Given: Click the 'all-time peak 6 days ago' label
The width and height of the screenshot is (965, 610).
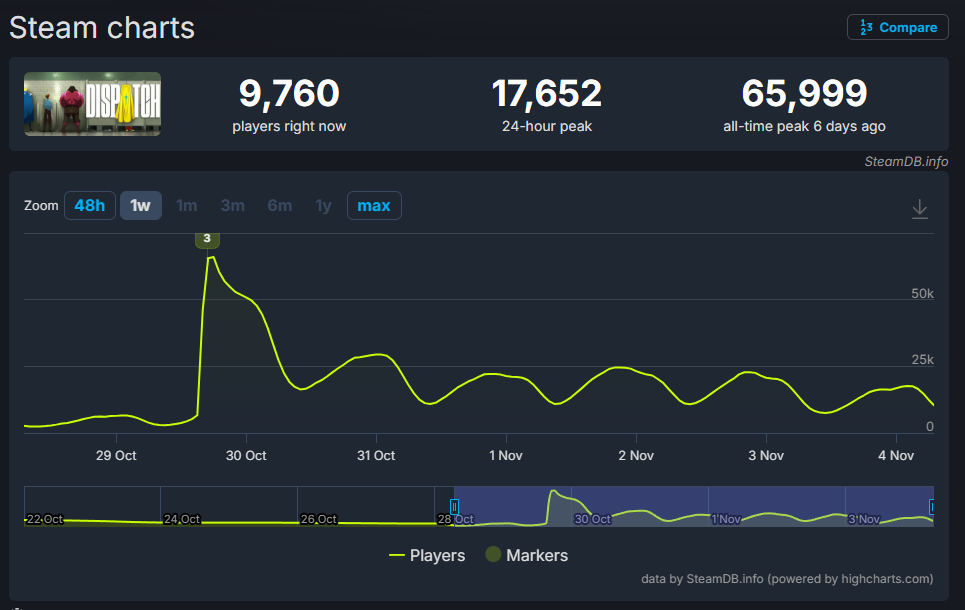Looking at the screenshot, I should point(804,126).
